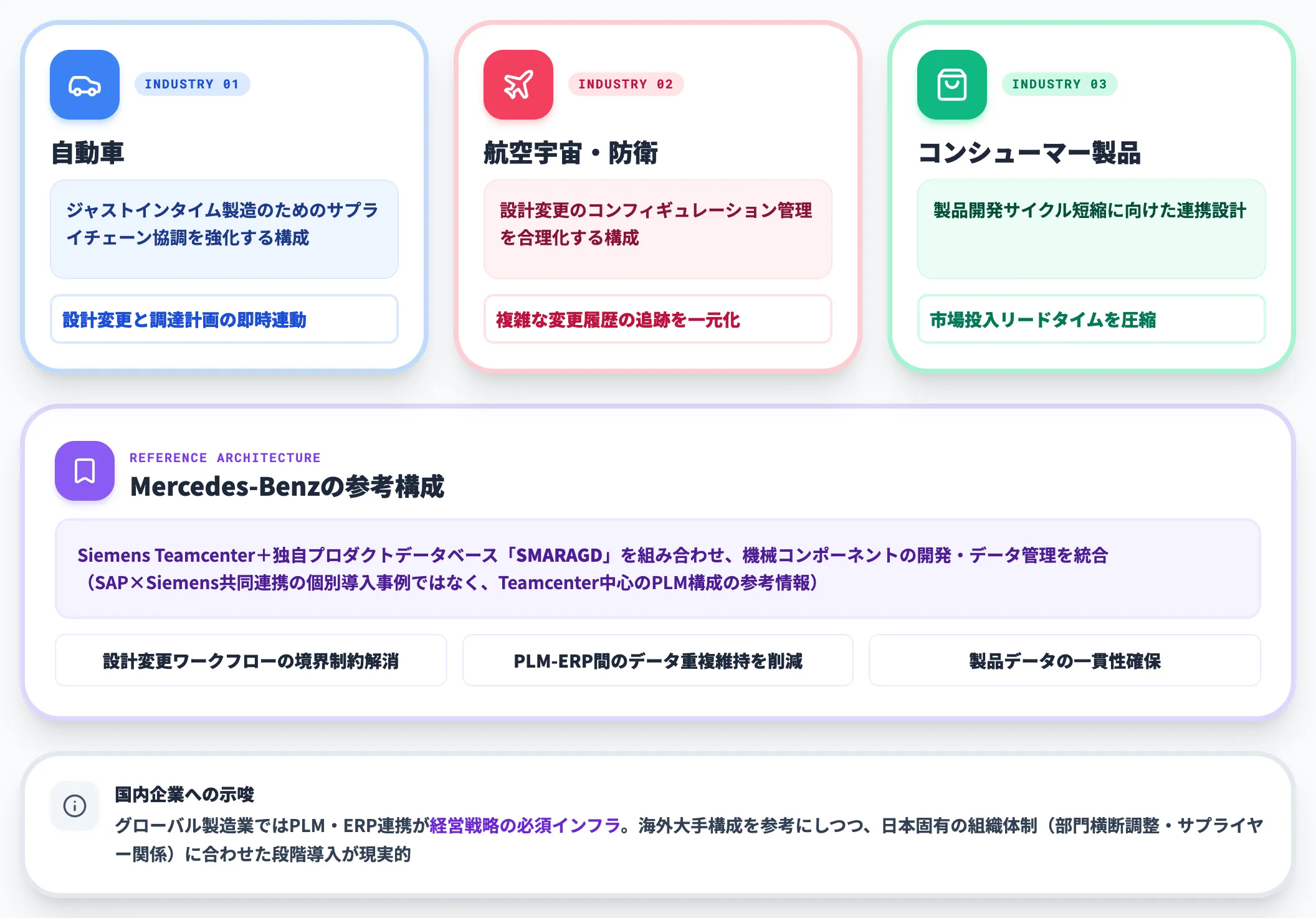The image size is (1316, 918).
Task: Click the 国内企業への示唆 title
Action: click(184, 795)
